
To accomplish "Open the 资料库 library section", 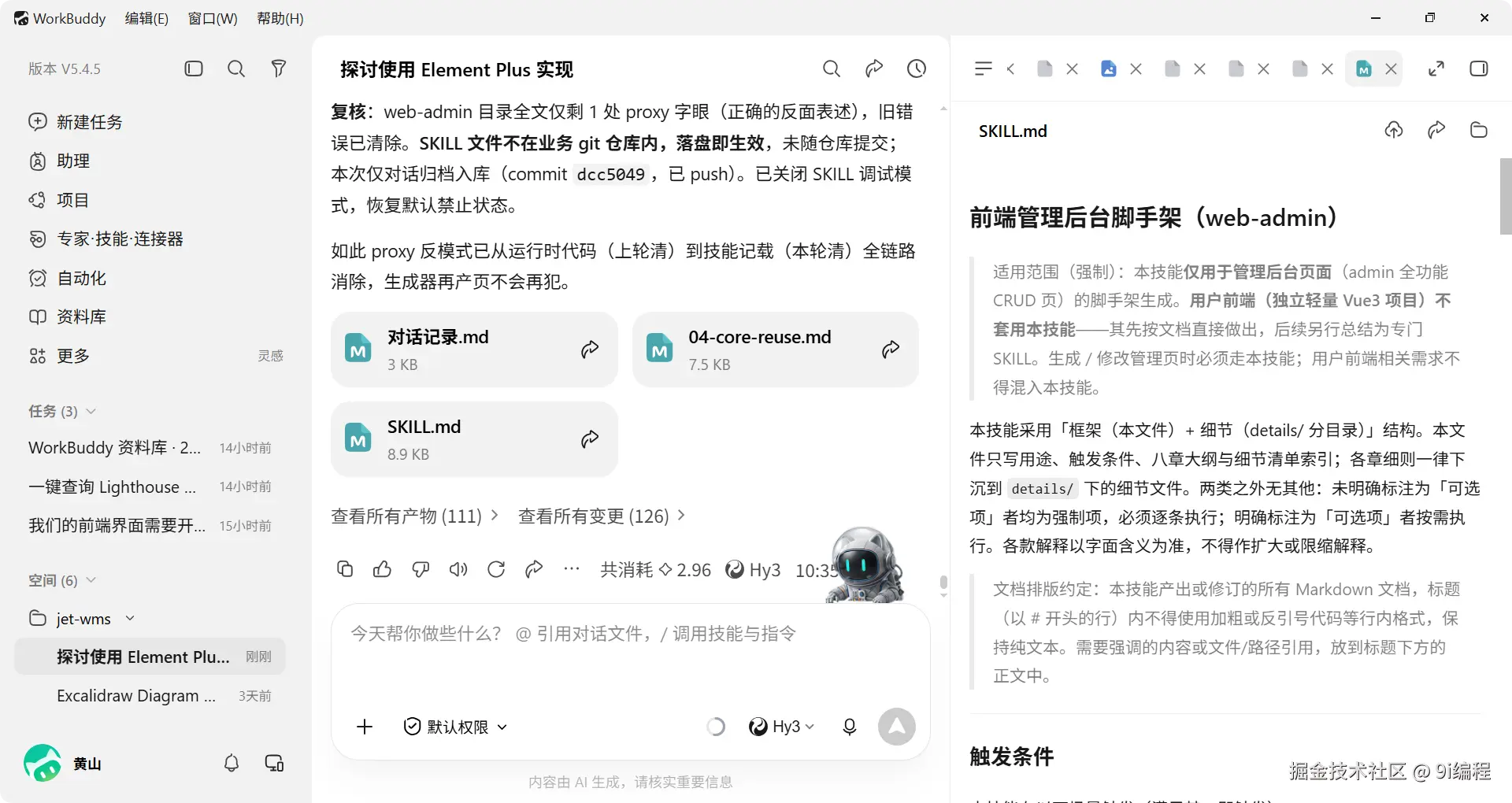I will click(67, 316).
